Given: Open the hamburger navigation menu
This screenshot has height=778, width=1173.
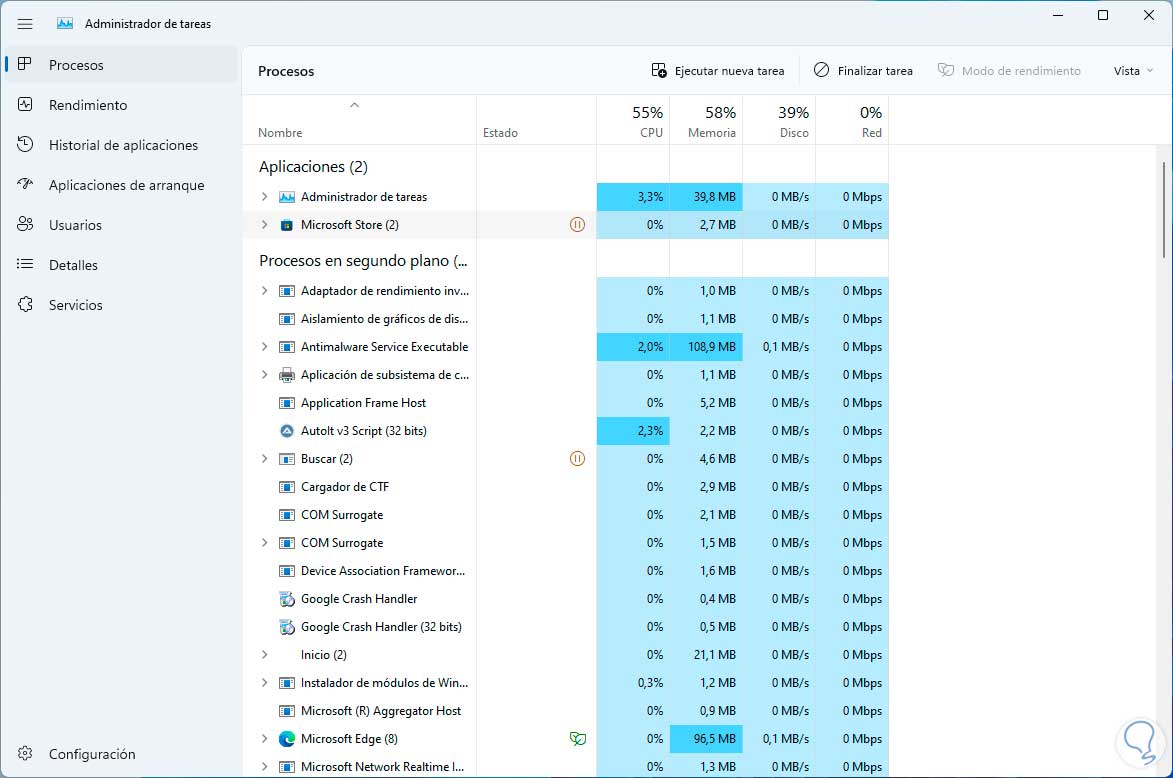Looking at the screenshot, I should pyautogui.click(x=25, y=24).
